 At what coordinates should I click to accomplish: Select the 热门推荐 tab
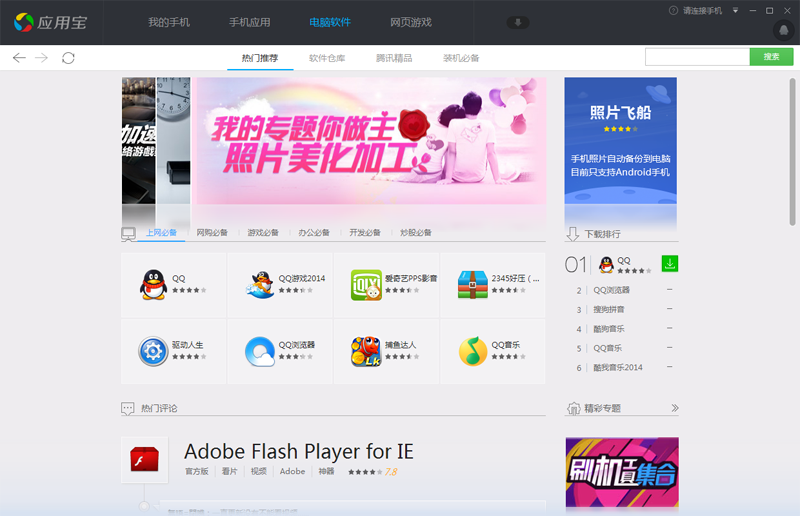tap(260, 58)
